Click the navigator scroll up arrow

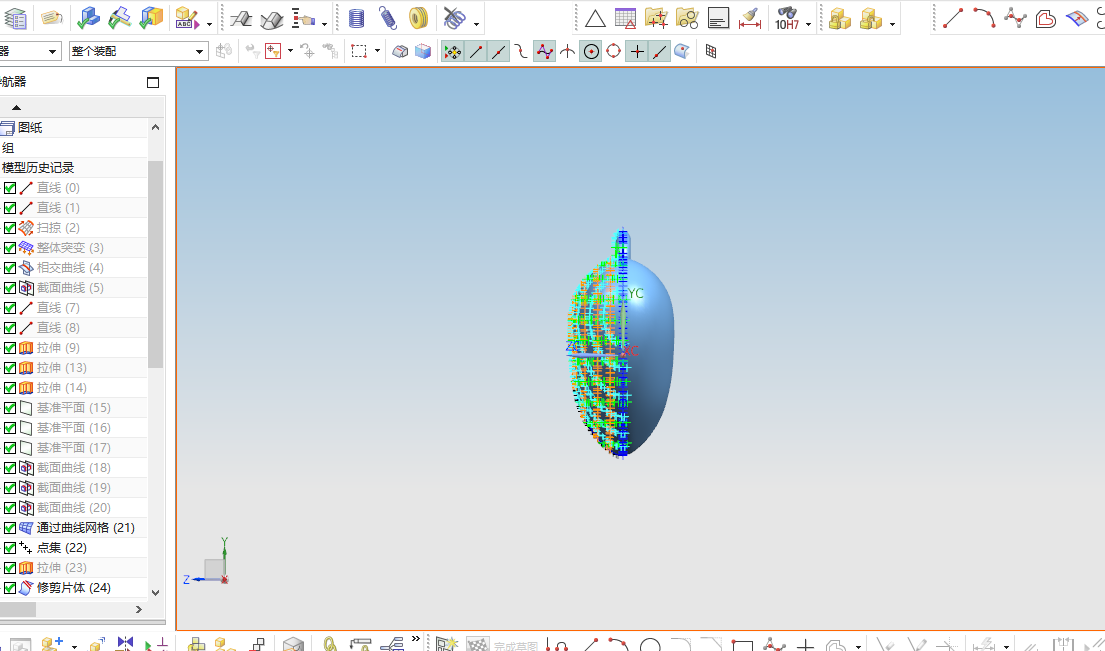(x=156, y=128)
